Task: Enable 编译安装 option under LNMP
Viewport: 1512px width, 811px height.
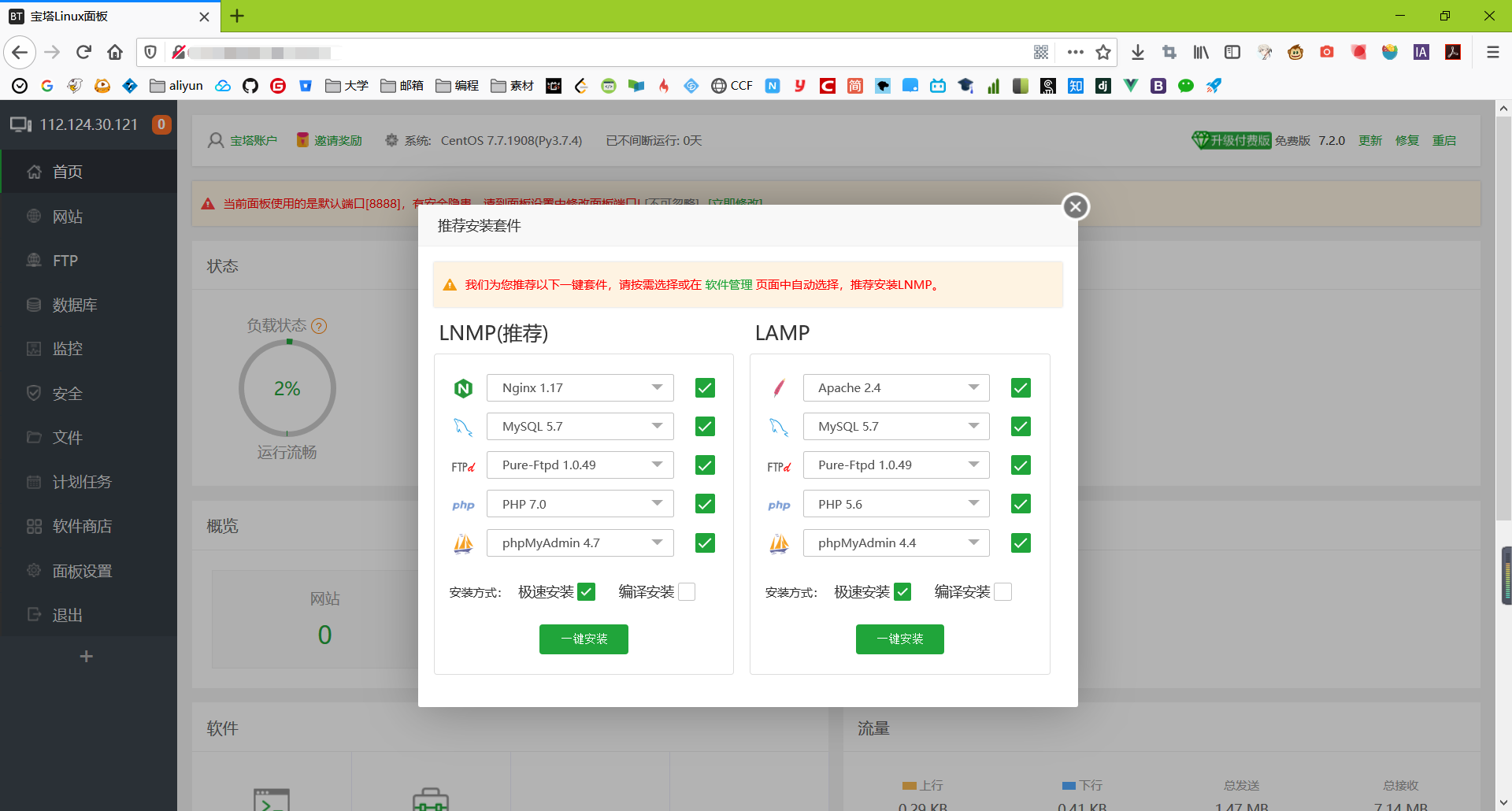Action: pos(687,592)
